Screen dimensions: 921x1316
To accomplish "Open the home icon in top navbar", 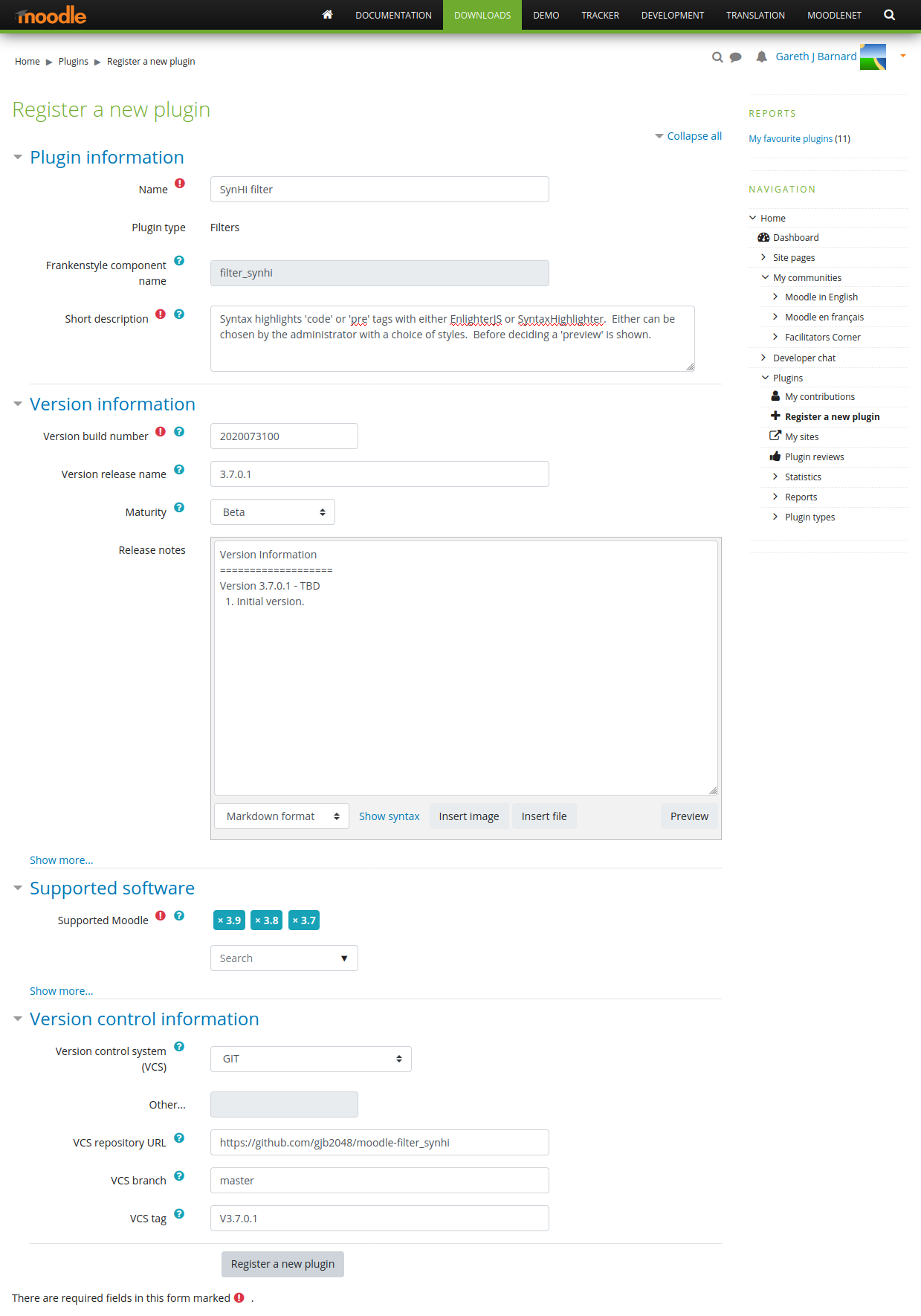I will point(327,15).
